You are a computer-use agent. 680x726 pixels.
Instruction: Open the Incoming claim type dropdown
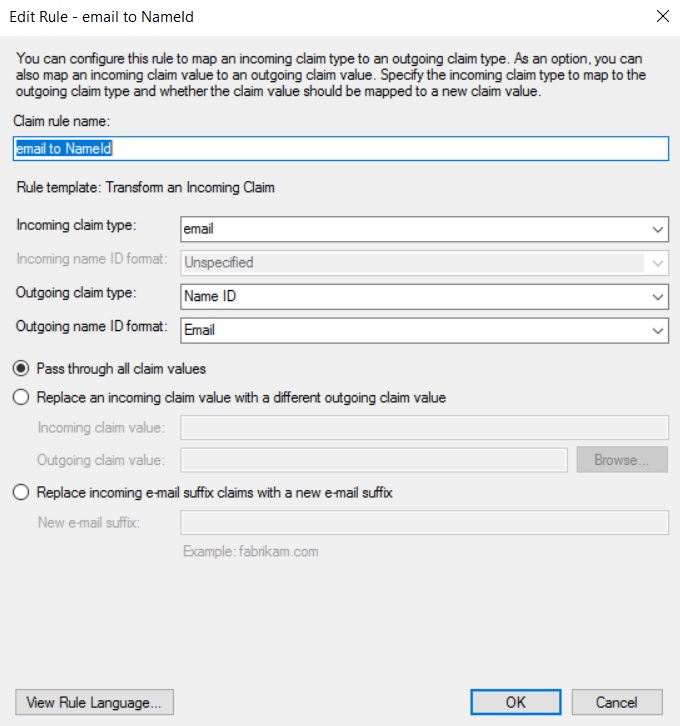point(424,229)
